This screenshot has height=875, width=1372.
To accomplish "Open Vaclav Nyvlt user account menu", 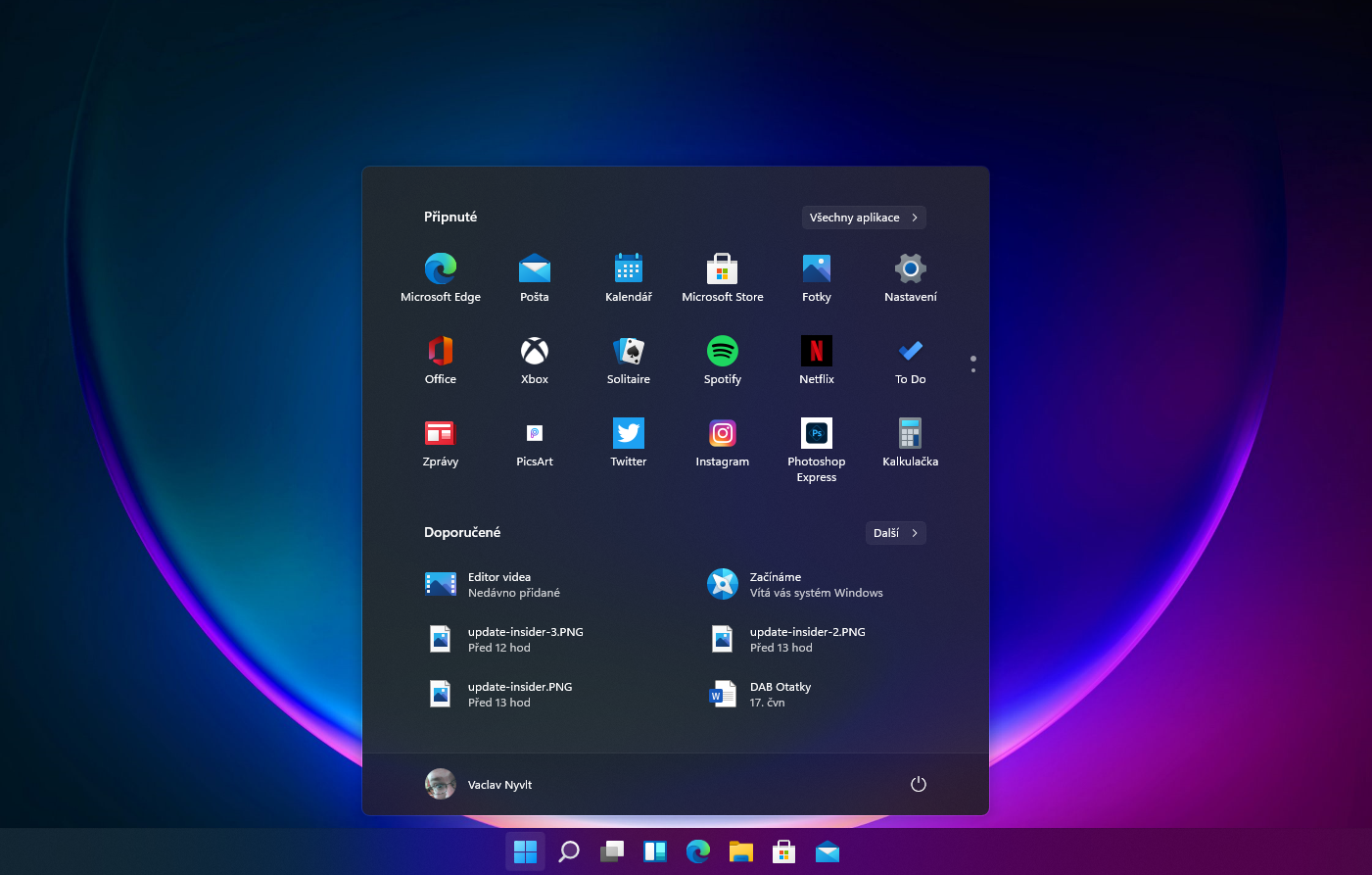I will tap(480, 784).
